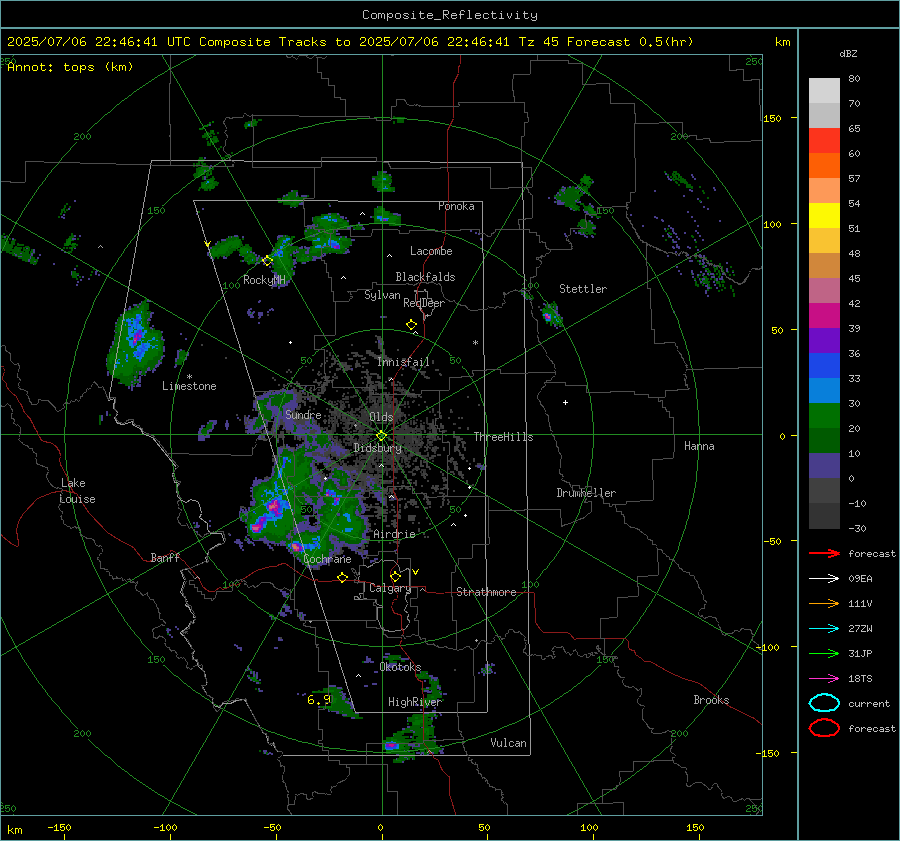
Task: Click the yellow diamond marker beside RockyMH
Action: tap(267, 261)
